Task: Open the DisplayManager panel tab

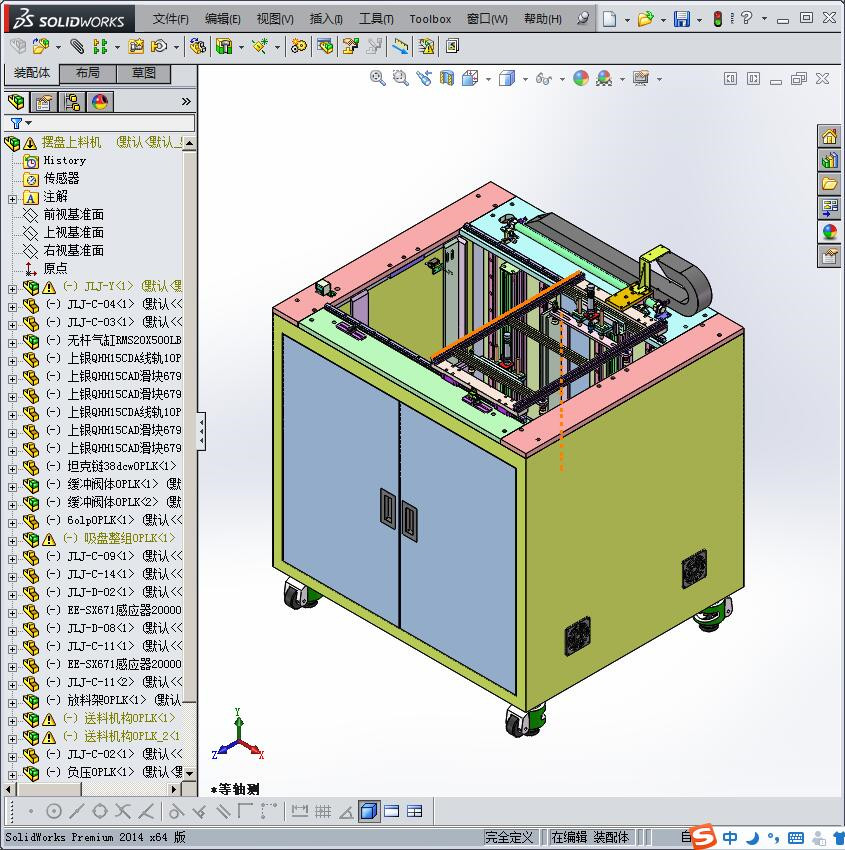Action: pyautogui.click(x=100, y=101)
